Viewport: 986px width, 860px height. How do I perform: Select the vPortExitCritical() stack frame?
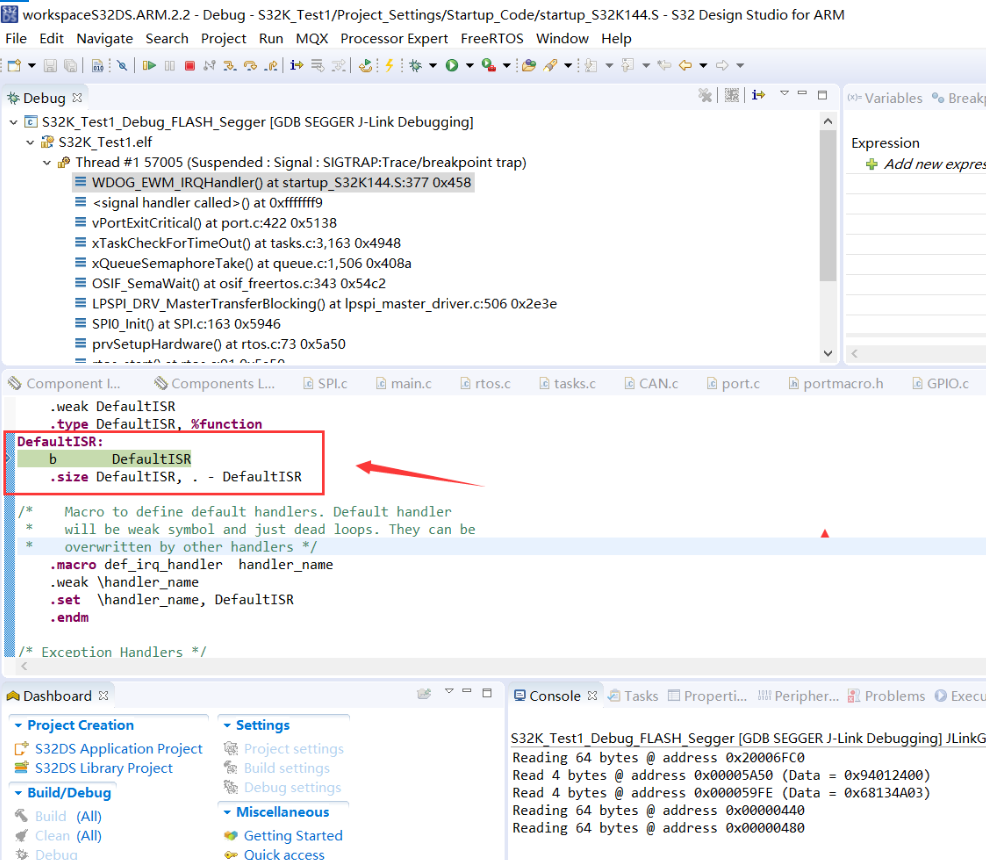(214, 223)
